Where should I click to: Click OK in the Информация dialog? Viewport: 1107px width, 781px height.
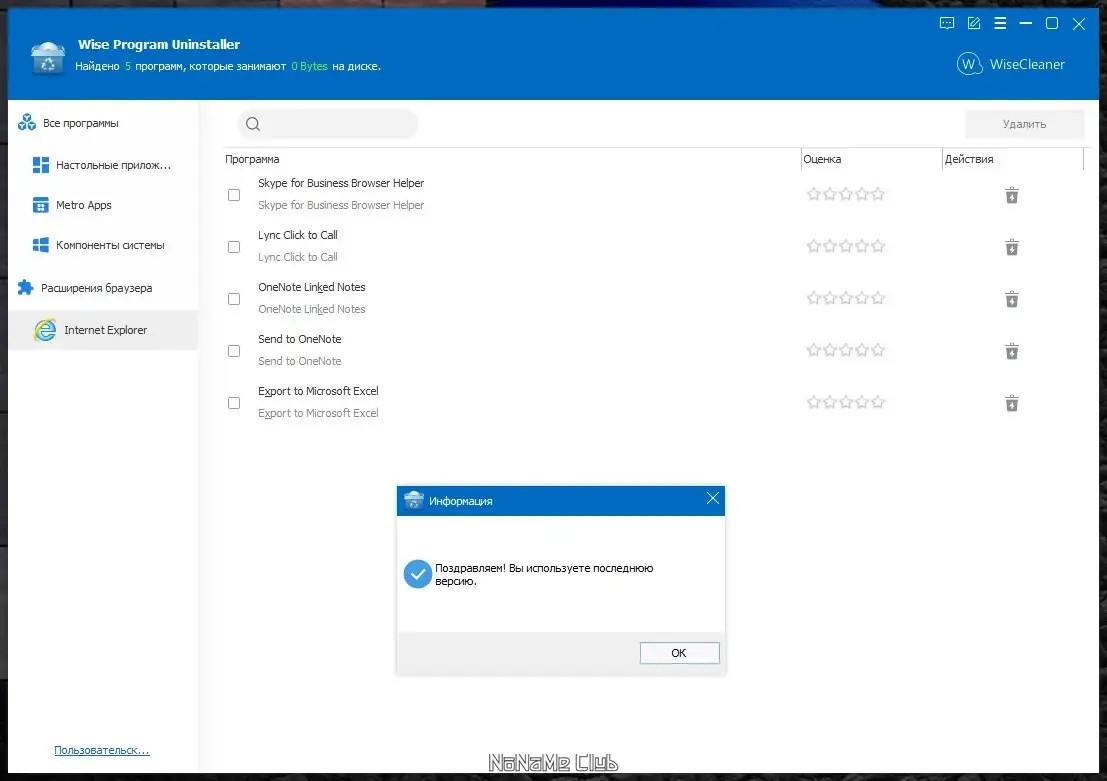pyautogui.click(x=679, y=653)
